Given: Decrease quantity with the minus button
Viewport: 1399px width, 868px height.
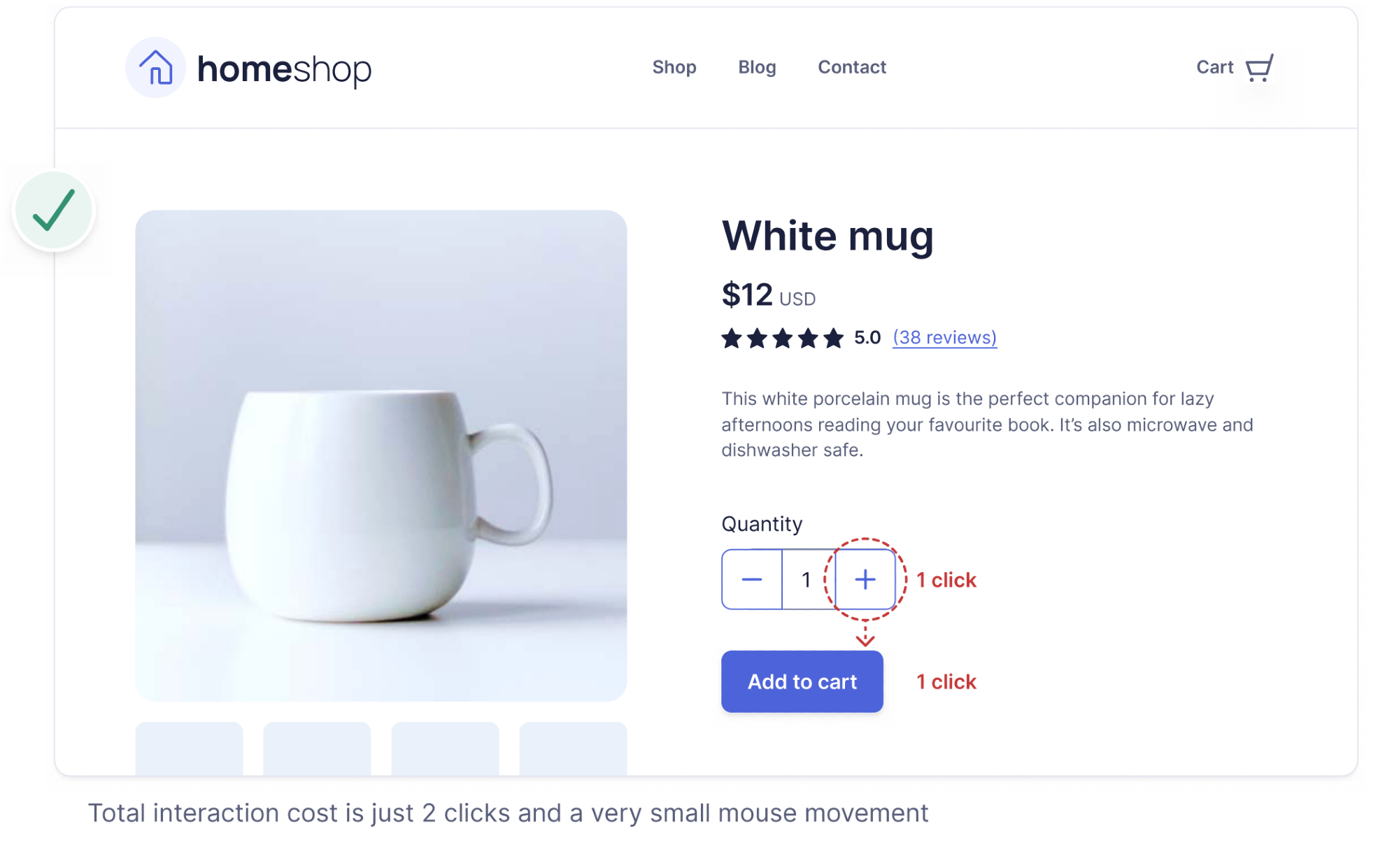Looking at the screenshot, I should coord(752,579).
